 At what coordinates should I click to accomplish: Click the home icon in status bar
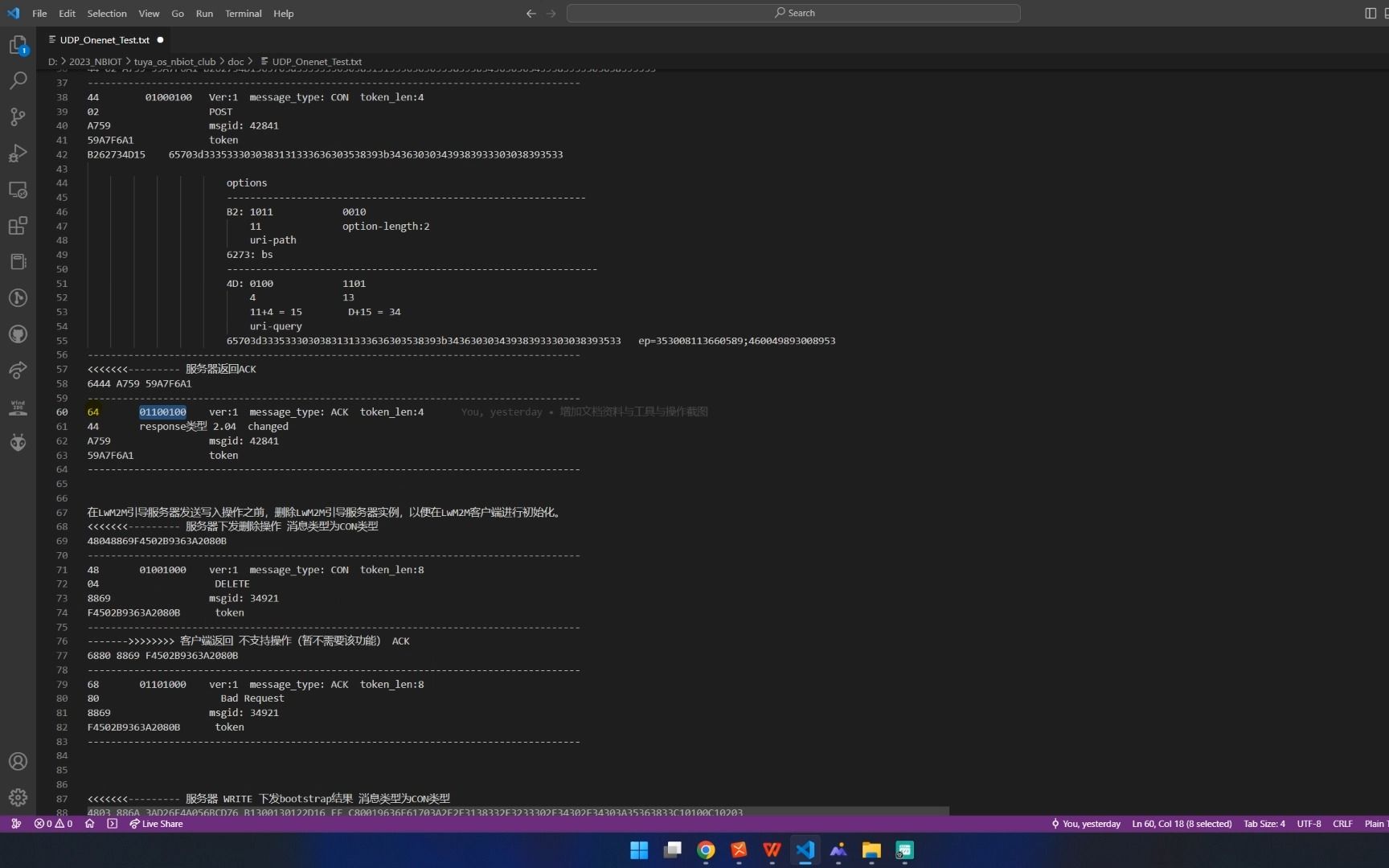[x=89, y=824]
